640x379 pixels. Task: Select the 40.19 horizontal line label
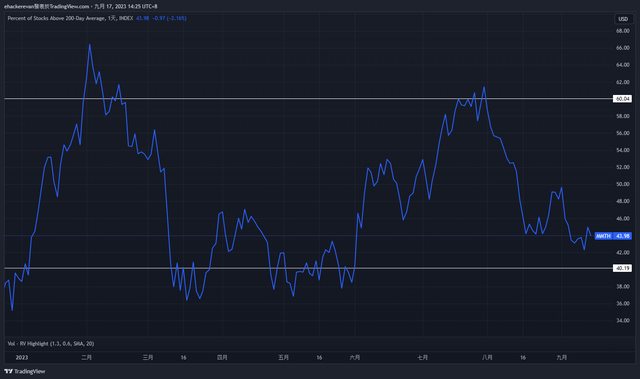(x=622, y=268)
